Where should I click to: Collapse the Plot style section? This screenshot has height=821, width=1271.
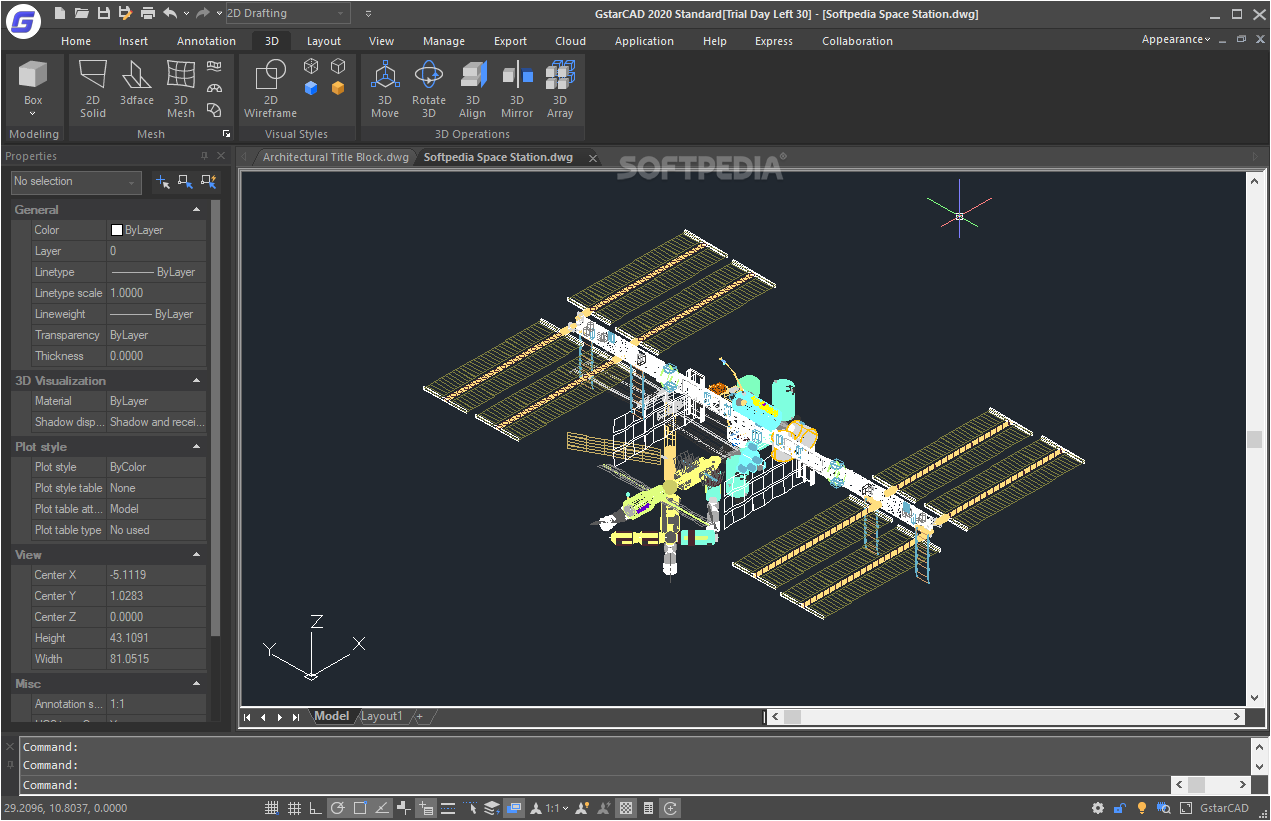196,447
